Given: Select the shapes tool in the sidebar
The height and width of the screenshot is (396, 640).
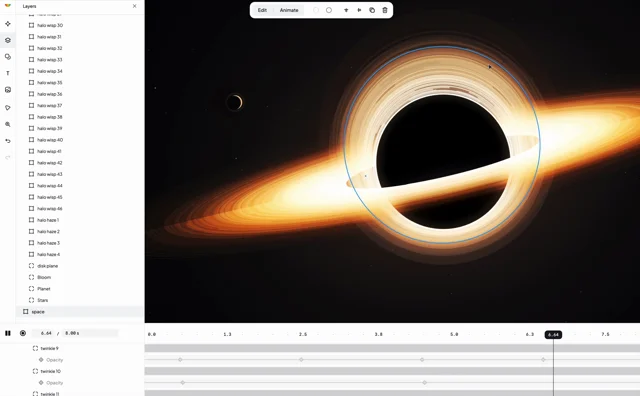Looking at the screenshot, I should pos(8,57).
